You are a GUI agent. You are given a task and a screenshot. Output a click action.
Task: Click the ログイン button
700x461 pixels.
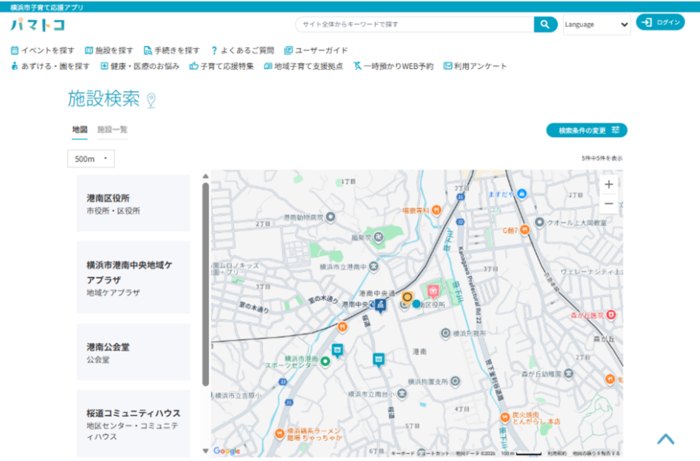(x=660, y=22)
